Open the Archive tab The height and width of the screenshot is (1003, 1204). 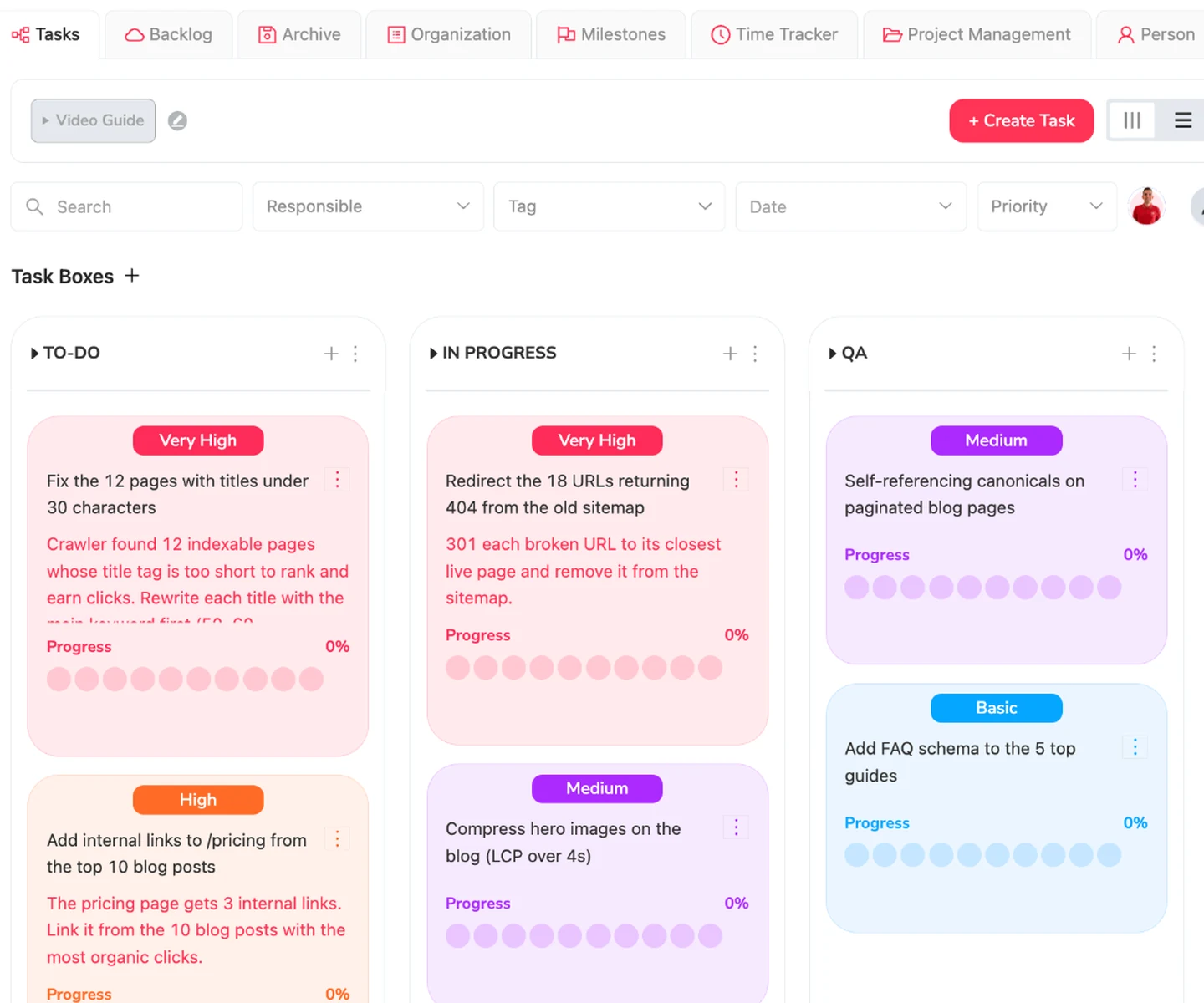point(299,34)
